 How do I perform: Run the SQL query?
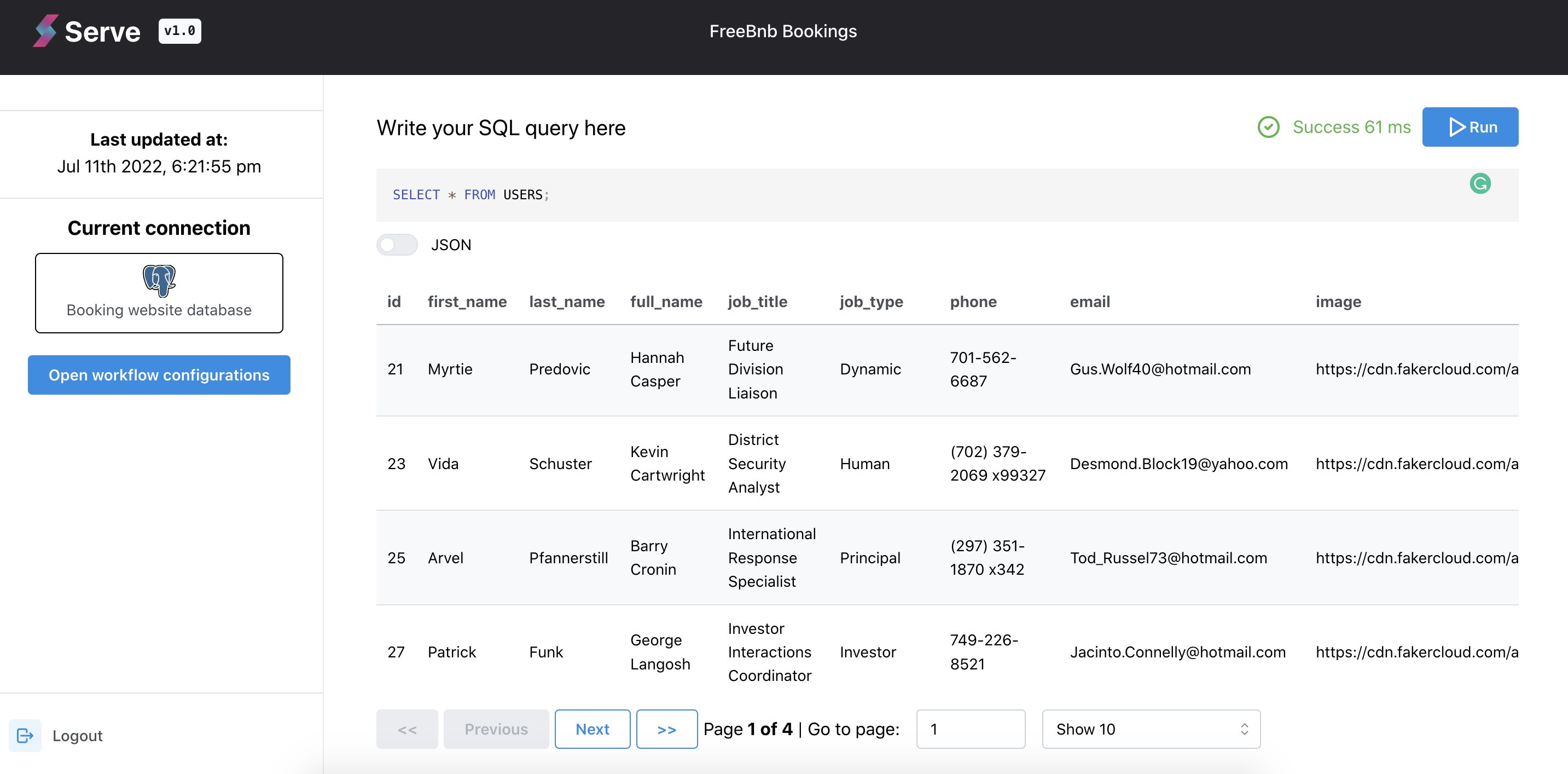pyautogui.click(x=1470, y=128)
